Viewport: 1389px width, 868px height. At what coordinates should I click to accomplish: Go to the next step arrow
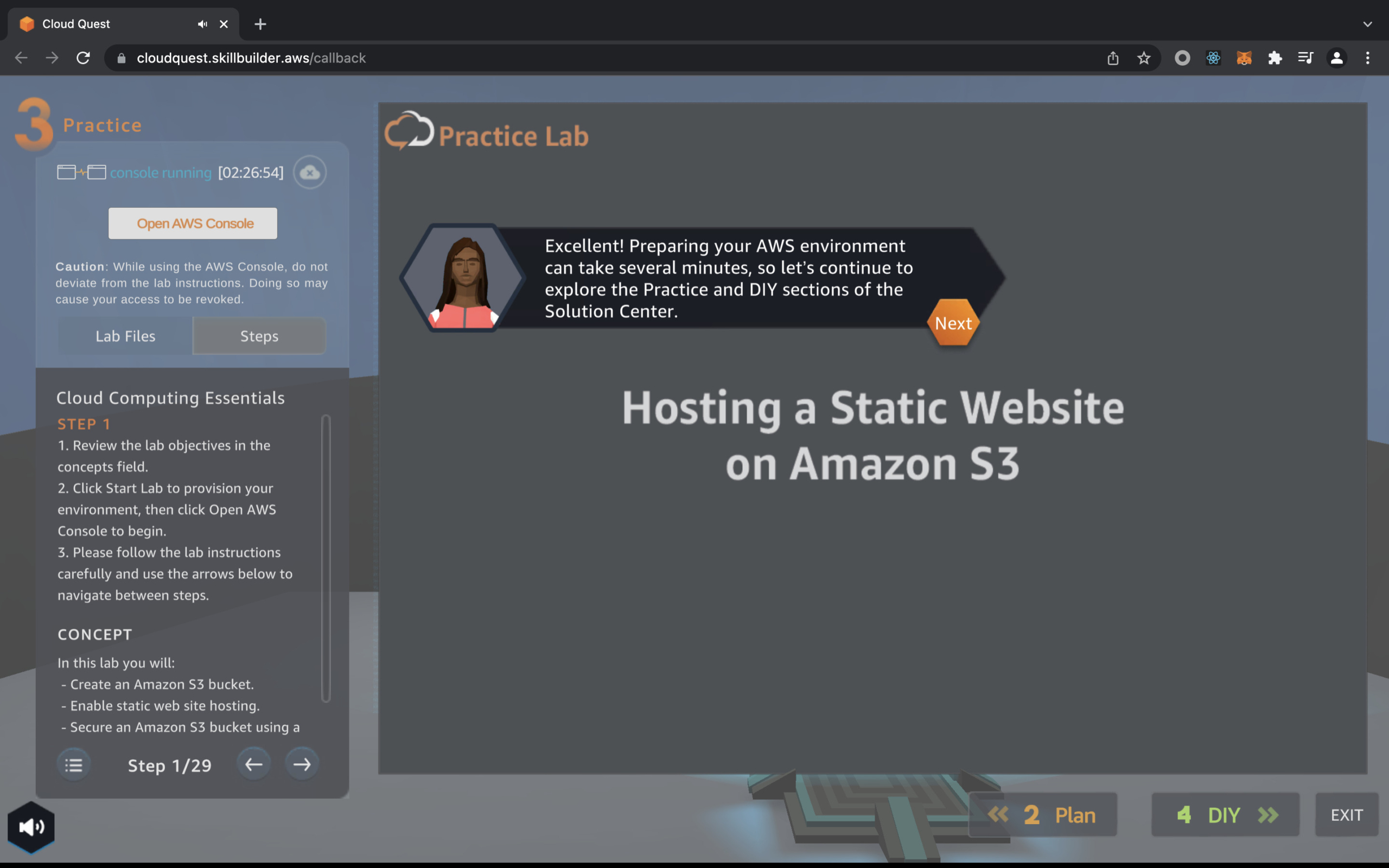[302, 764]
